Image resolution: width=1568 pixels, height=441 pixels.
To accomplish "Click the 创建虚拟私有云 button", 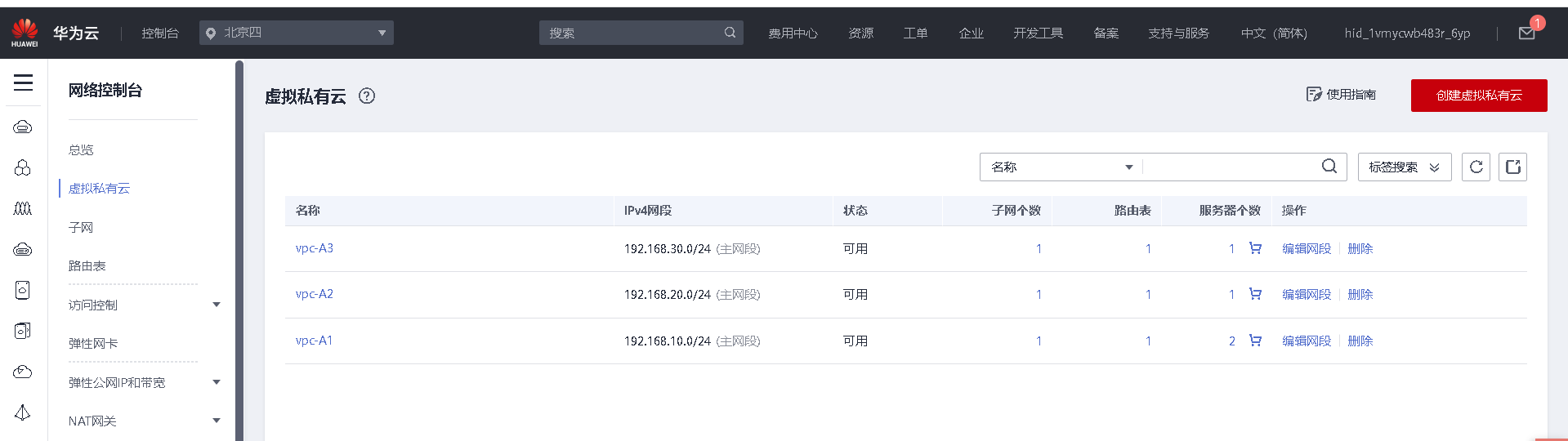I will pyautogui.click(x=1478, y=96).
